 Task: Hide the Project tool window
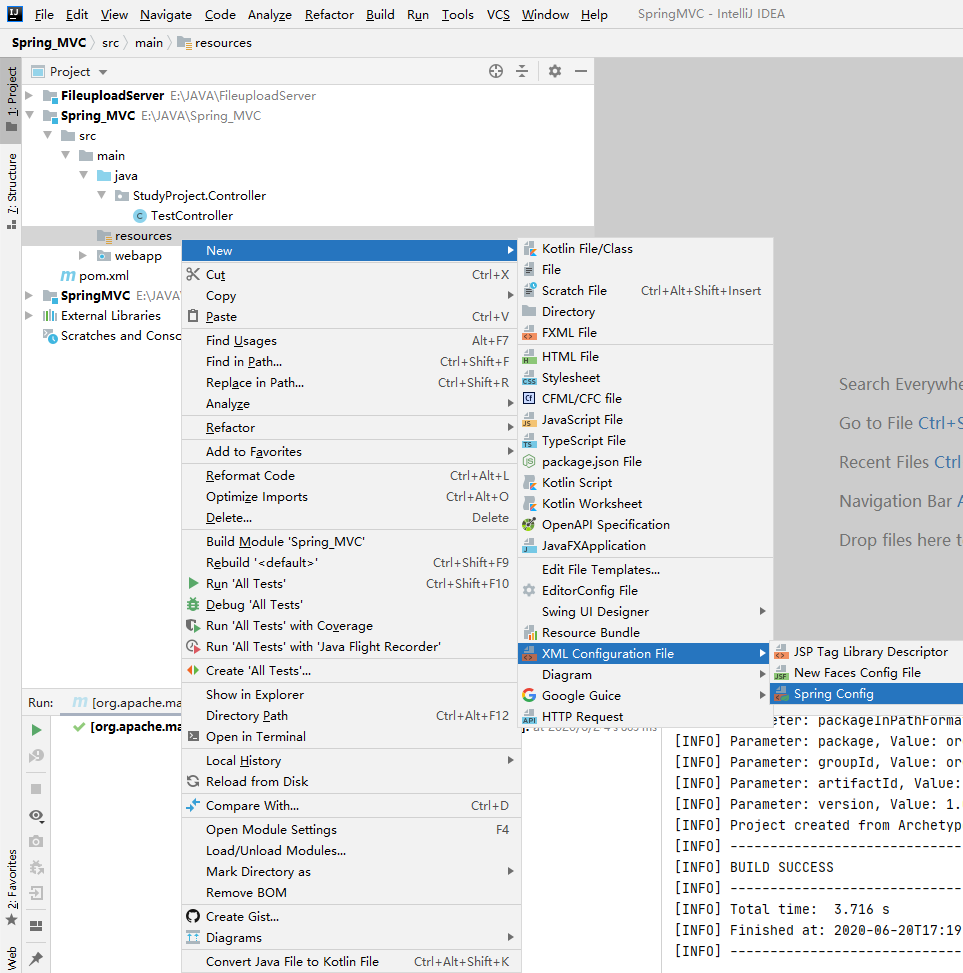[x=581, y=71]
